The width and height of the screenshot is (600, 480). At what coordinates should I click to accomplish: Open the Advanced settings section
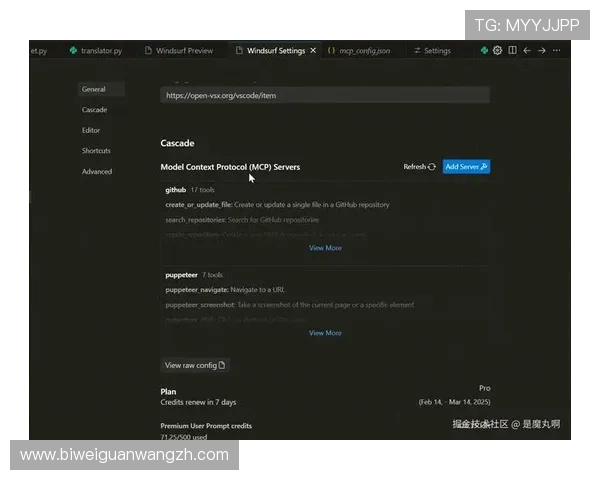point(97,171)
